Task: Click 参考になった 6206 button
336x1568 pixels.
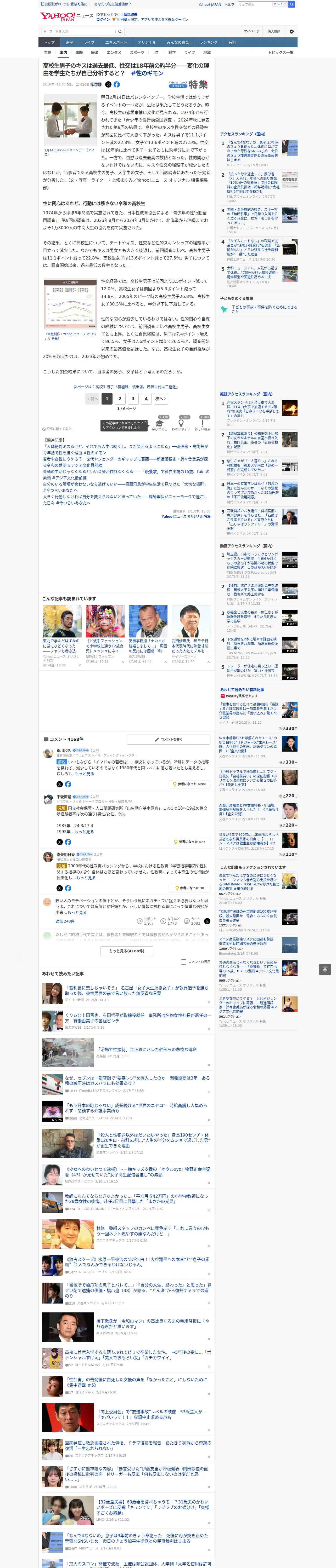Action: (x=190, y=784)
